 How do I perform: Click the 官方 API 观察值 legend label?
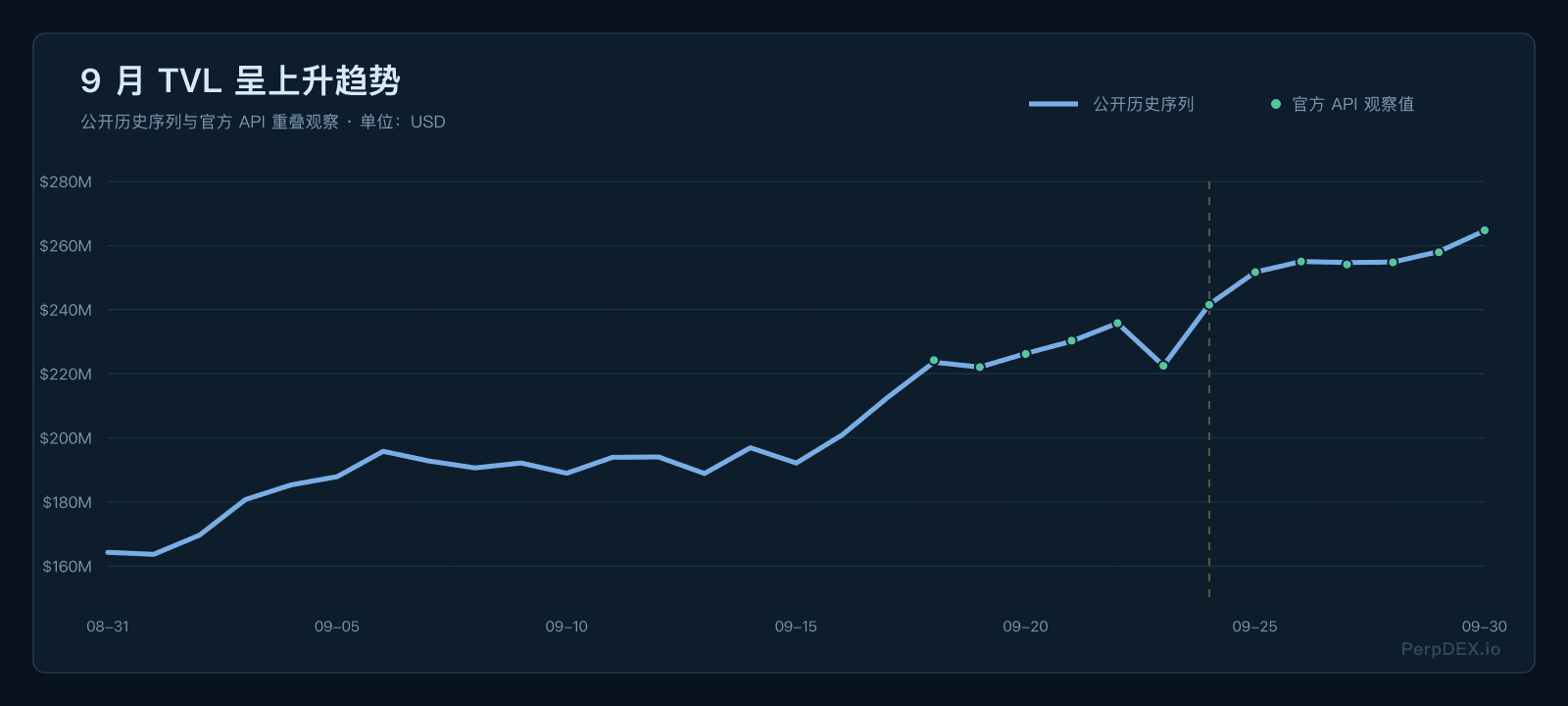tap(1352, 104)
